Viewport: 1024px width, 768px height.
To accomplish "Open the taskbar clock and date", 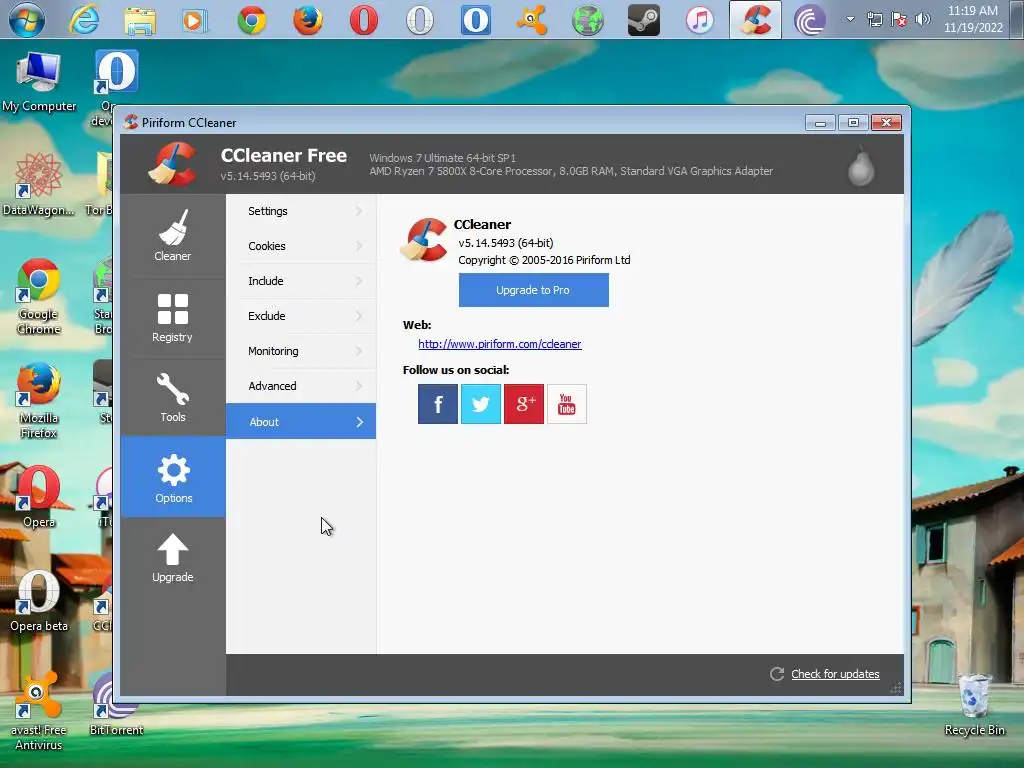I will point(973,19).
